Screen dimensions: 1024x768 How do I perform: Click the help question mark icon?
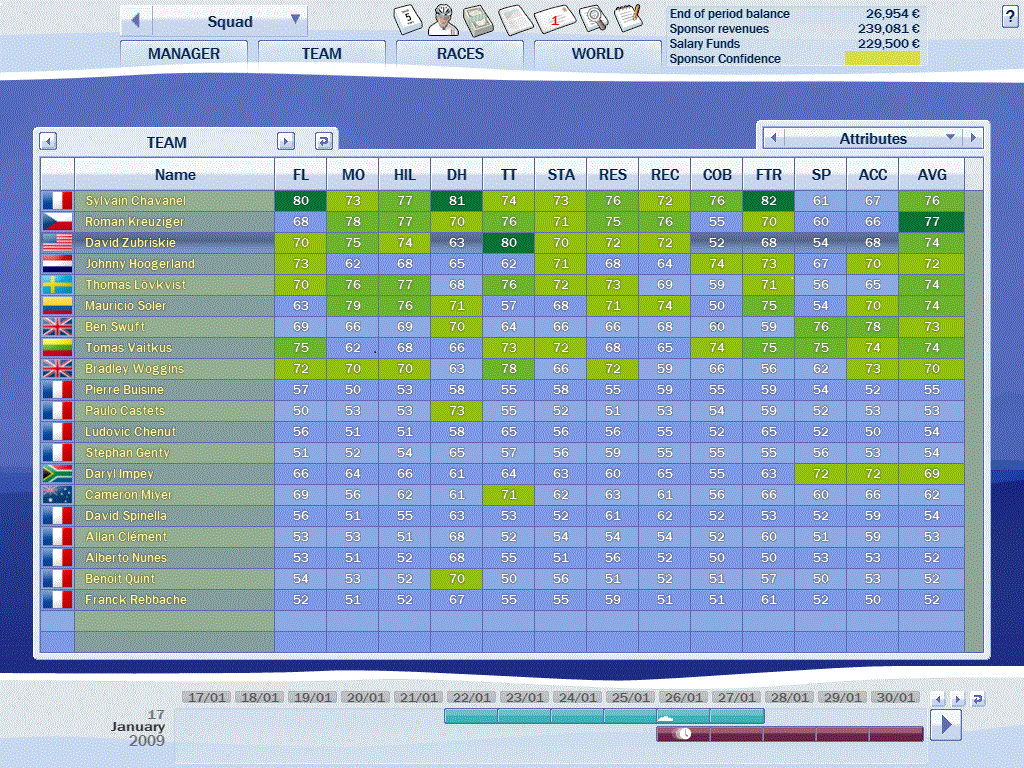(x=1009, y=16)
